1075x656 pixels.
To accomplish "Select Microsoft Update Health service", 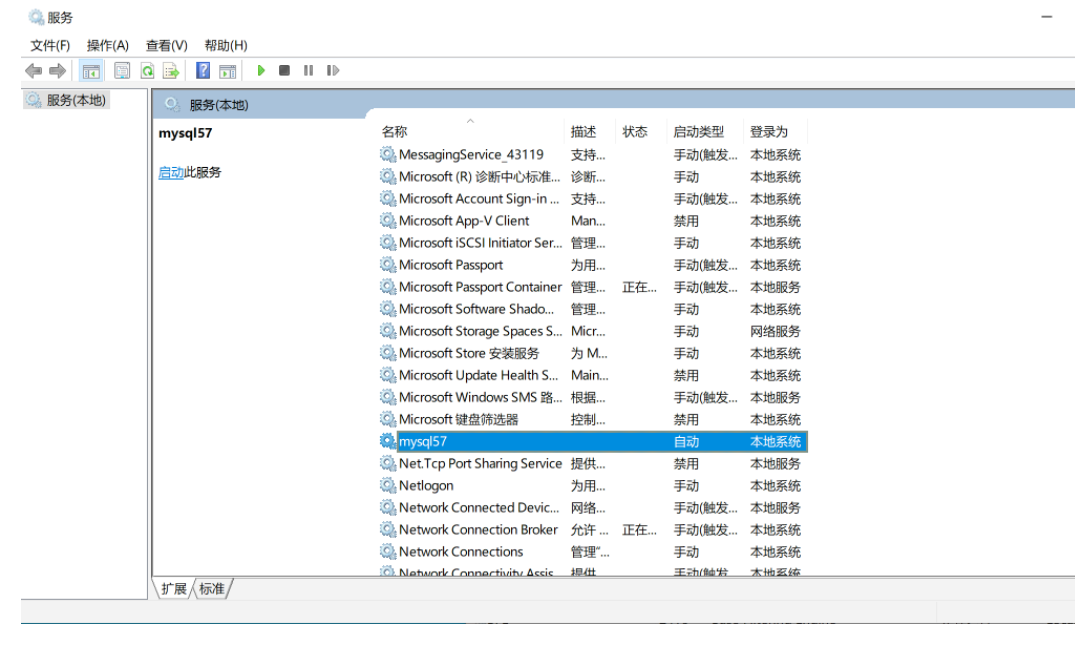I will point(594,375).
